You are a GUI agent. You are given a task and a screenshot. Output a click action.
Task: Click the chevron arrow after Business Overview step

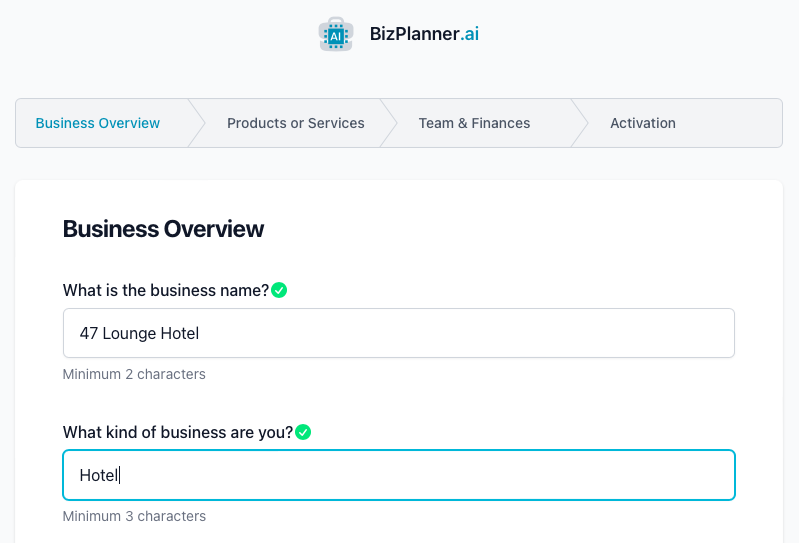pos(197,123)
